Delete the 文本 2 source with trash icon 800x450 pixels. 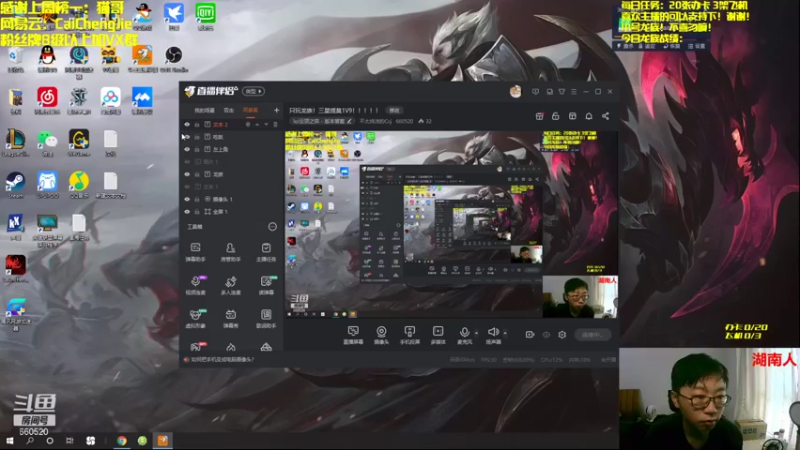(x=276, y=124)
